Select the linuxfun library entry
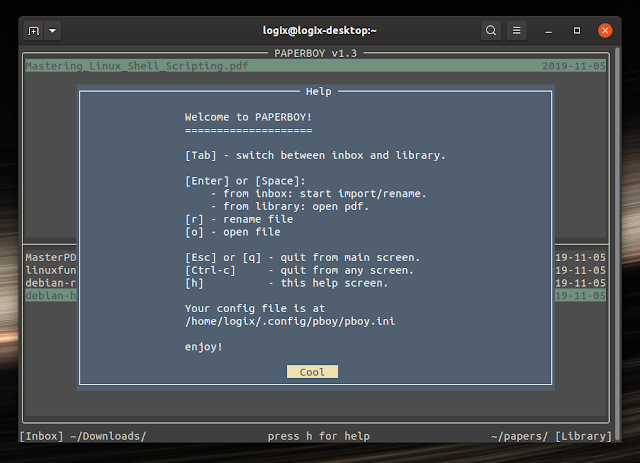This screenshot has width=640, height=463. pos(51,270)
